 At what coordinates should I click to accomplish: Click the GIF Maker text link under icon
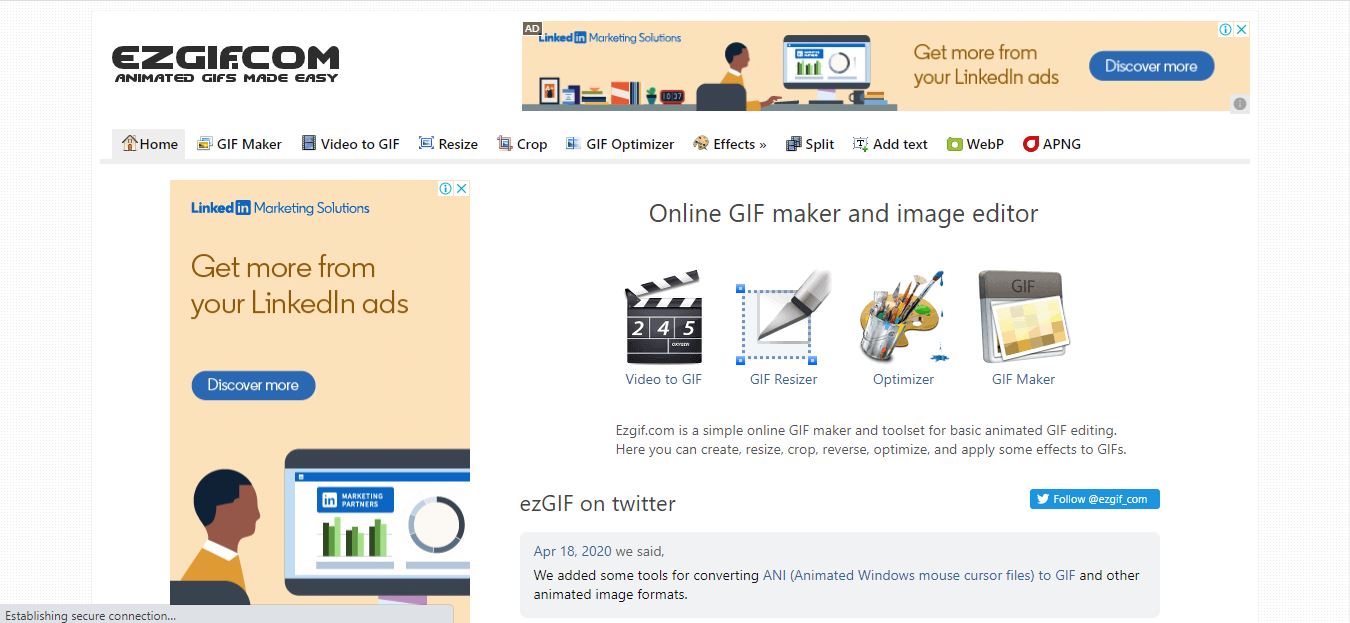(x=1023, y=379)
